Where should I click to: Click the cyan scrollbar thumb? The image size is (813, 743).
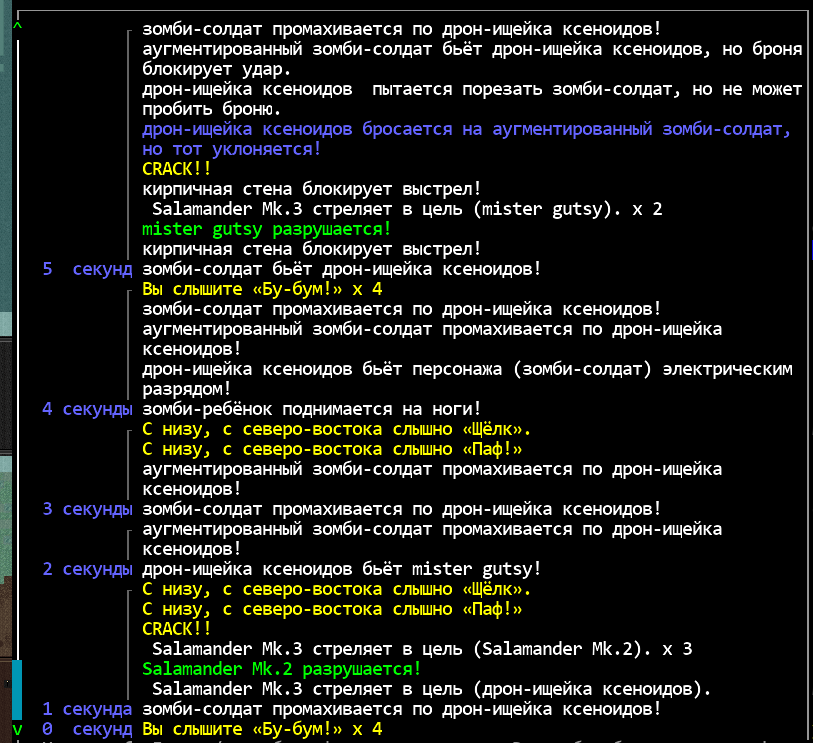pos(17,690)
